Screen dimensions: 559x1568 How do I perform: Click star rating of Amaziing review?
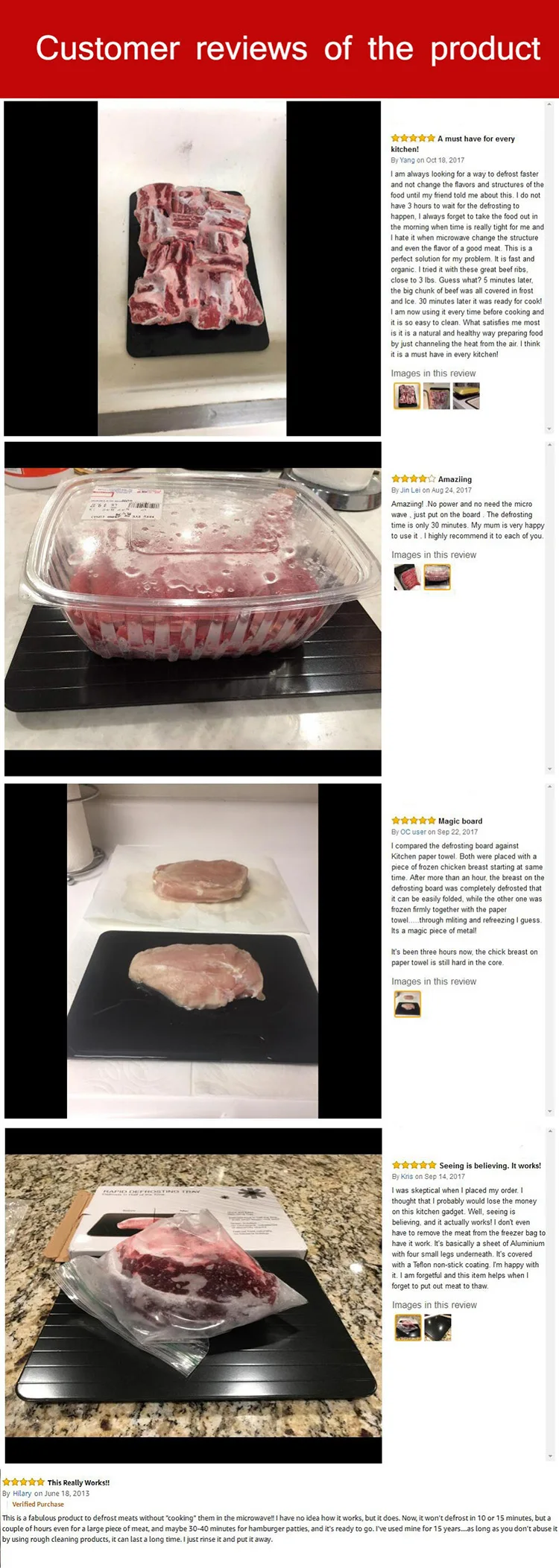point(414,478)
